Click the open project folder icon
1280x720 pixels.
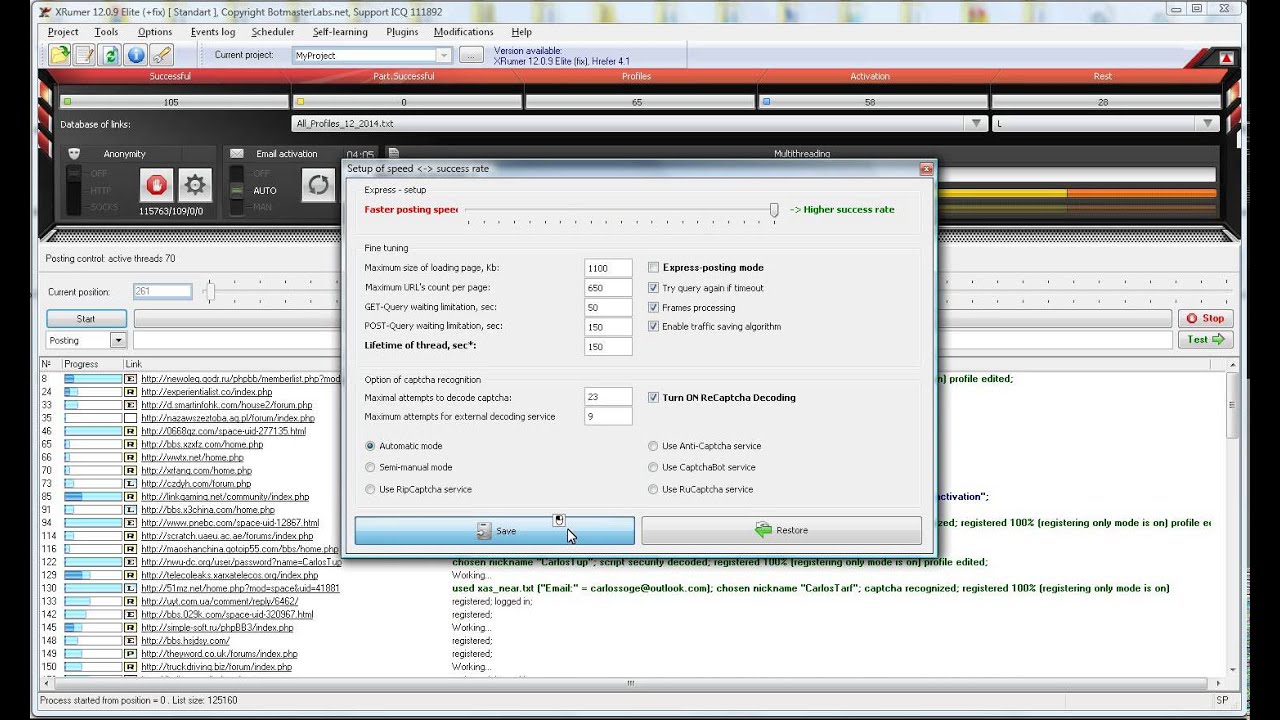click(60, 55)
